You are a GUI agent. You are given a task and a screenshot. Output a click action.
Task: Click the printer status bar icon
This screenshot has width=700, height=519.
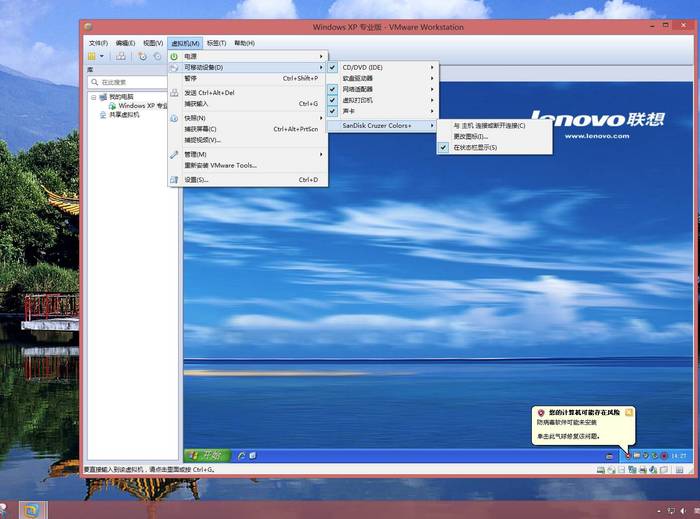pos(642,470)
